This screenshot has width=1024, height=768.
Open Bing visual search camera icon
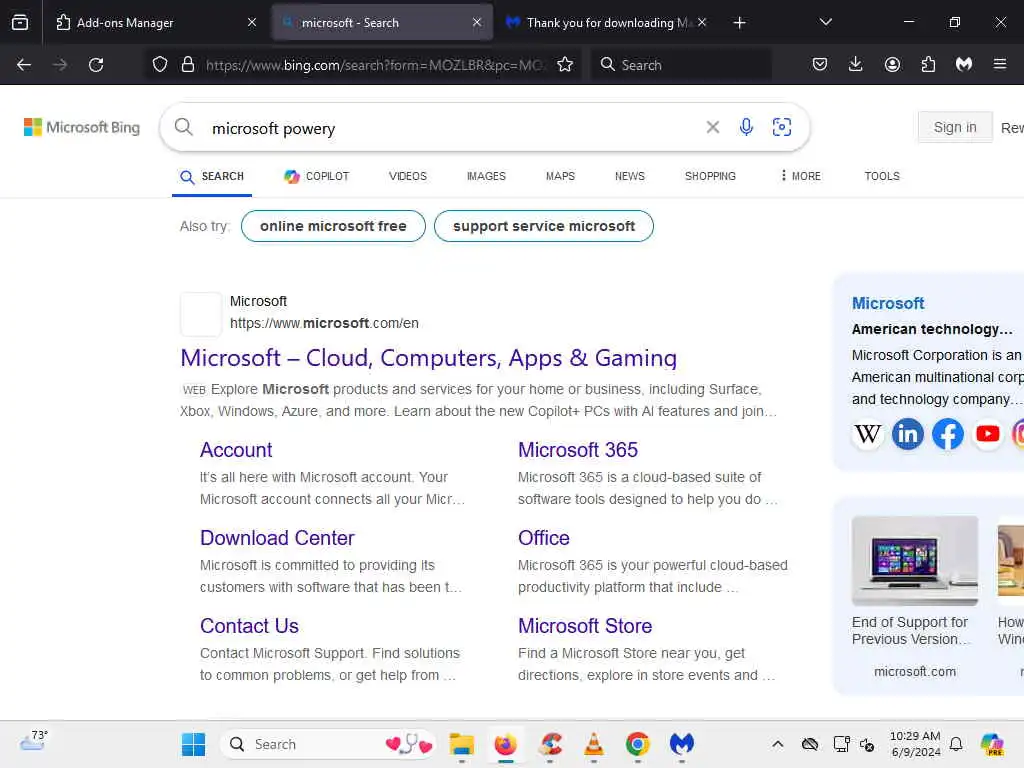click(782, 127)
